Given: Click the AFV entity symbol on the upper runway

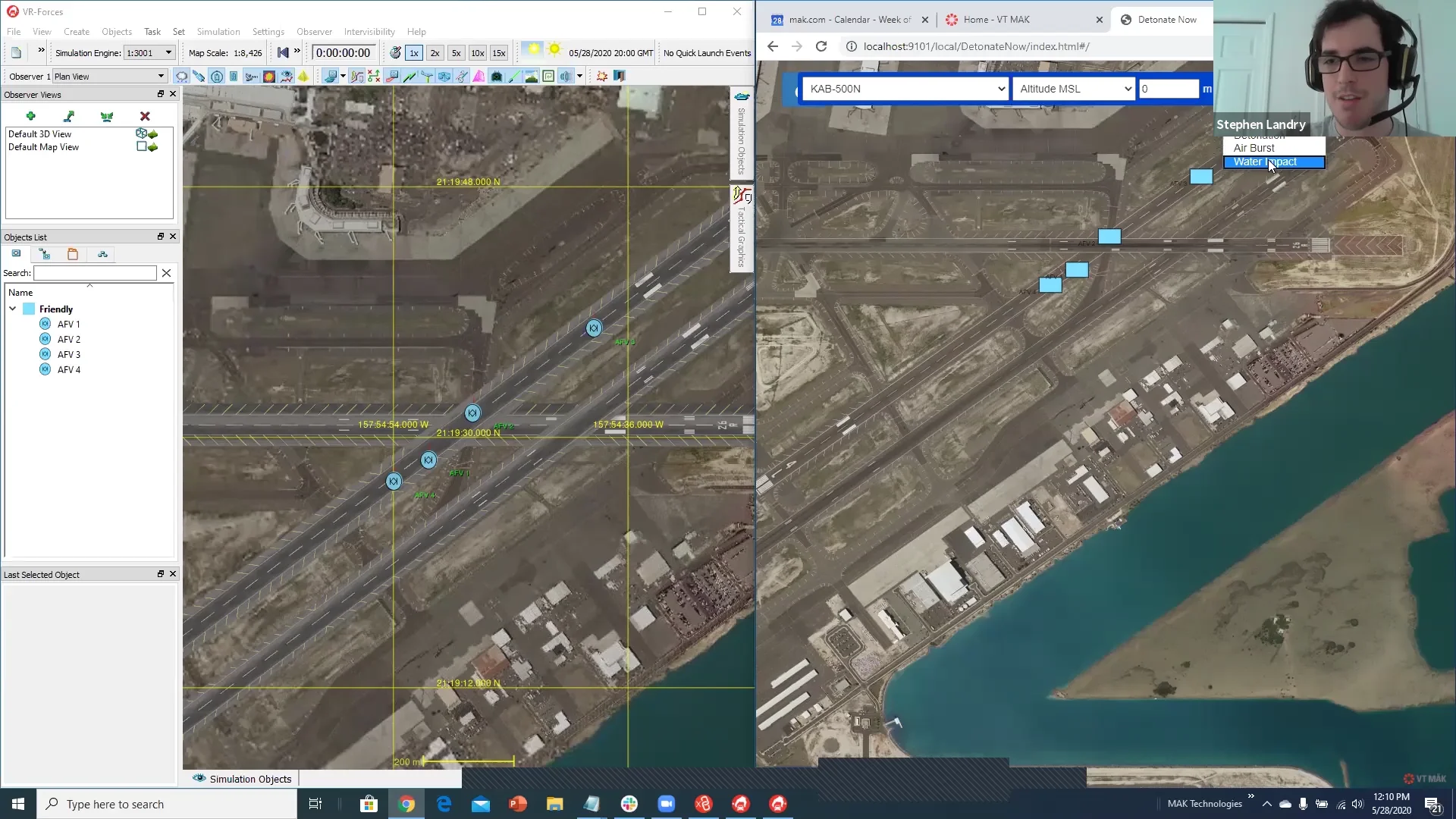Looking at the screenshot, I should click(x=594, y=328).
